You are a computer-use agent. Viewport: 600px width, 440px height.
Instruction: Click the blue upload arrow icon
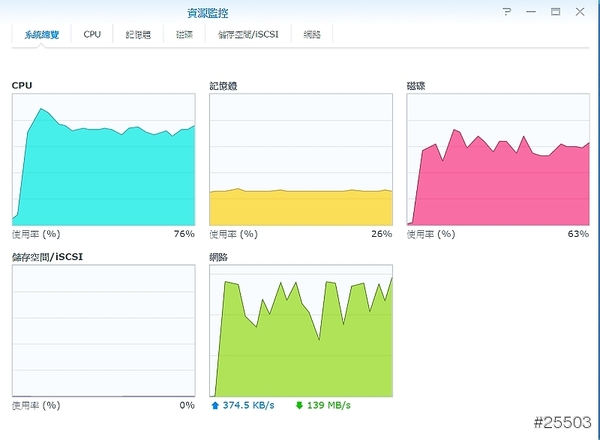point(215,405)
